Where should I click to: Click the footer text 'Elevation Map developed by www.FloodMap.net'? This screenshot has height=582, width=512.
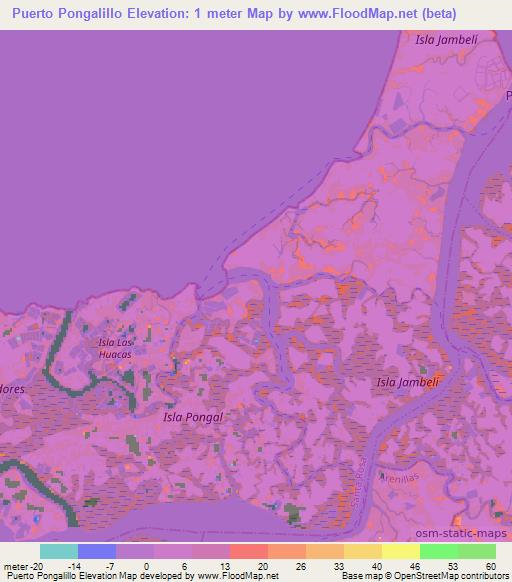click(x=179, y=576)
